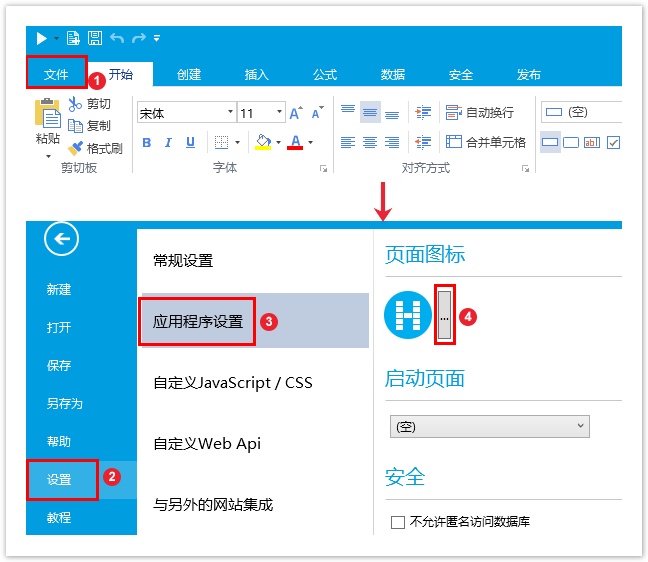This screenshot has width=648, height=562.
Task: Click the Save icon in the quick access bar
Action: 95,38
